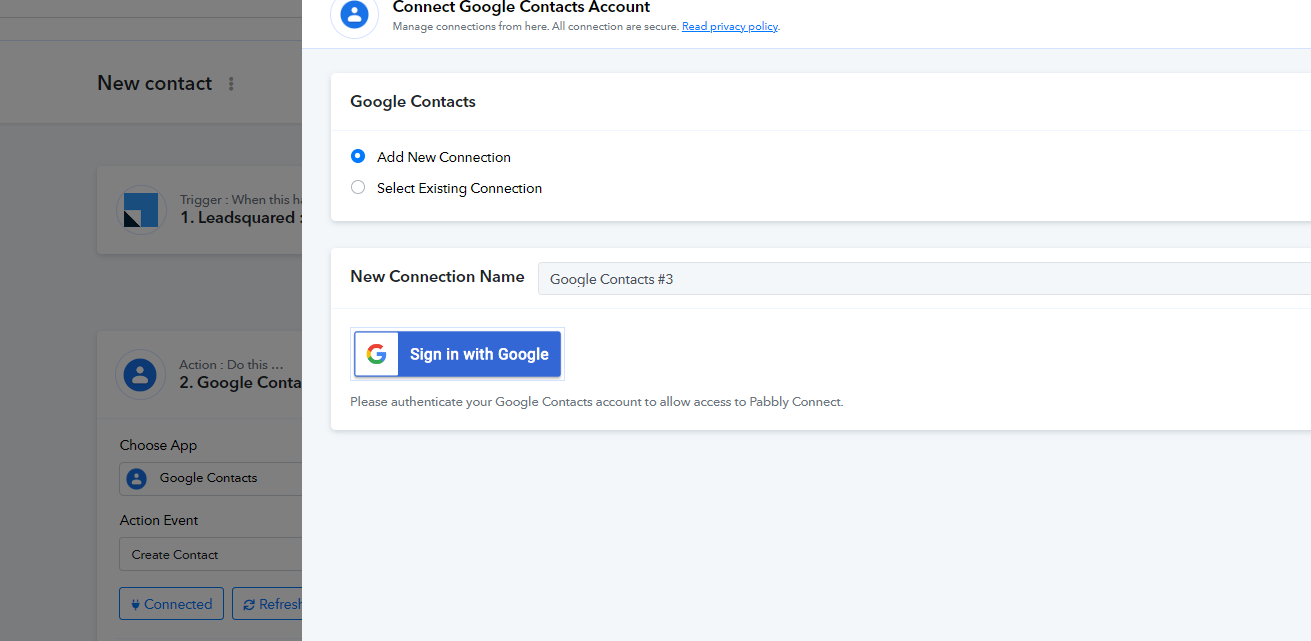The width and height of the screenshot is (1311, 641).
Task: Open the Read privacy policy link
Action: (730, 27)
